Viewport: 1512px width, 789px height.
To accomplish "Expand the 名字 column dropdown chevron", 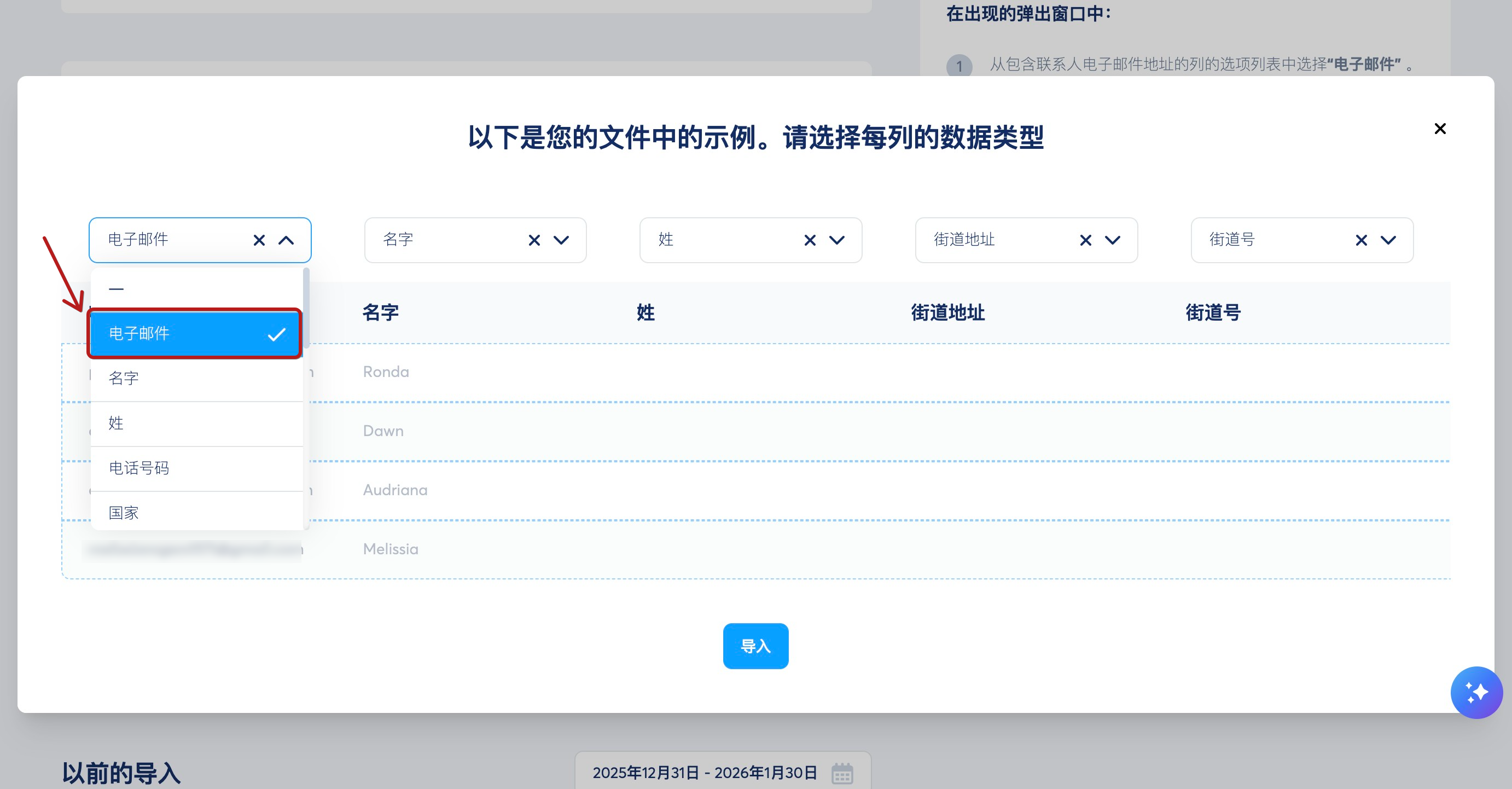I will point(561,240).
